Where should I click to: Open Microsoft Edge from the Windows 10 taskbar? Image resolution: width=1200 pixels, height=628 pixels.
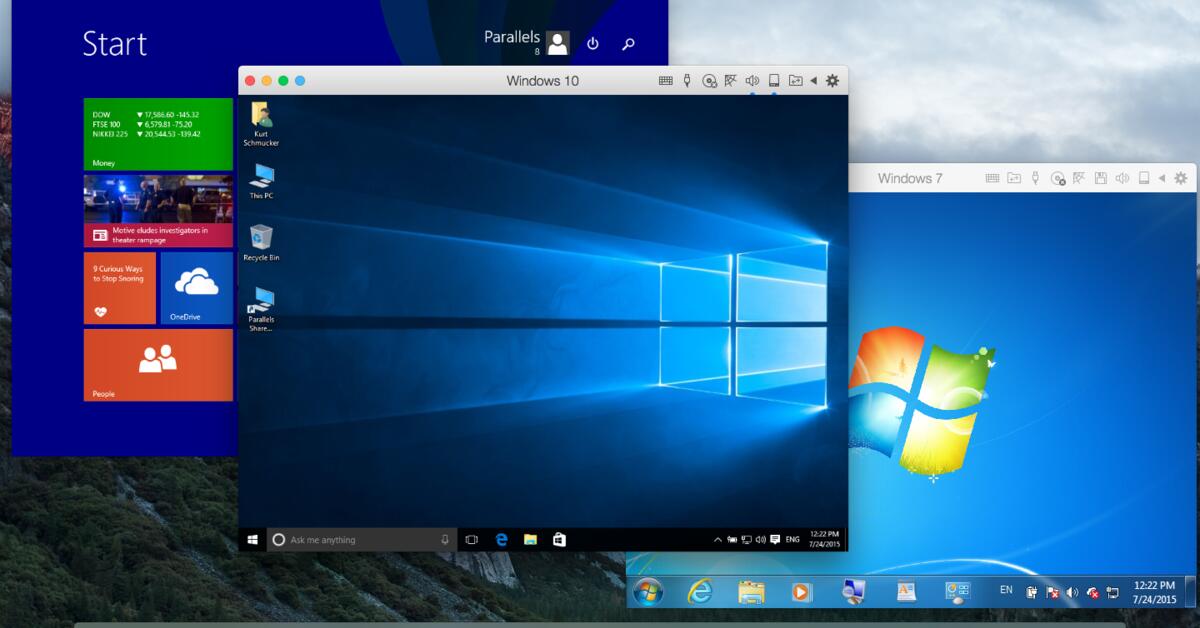click(500, 539)
